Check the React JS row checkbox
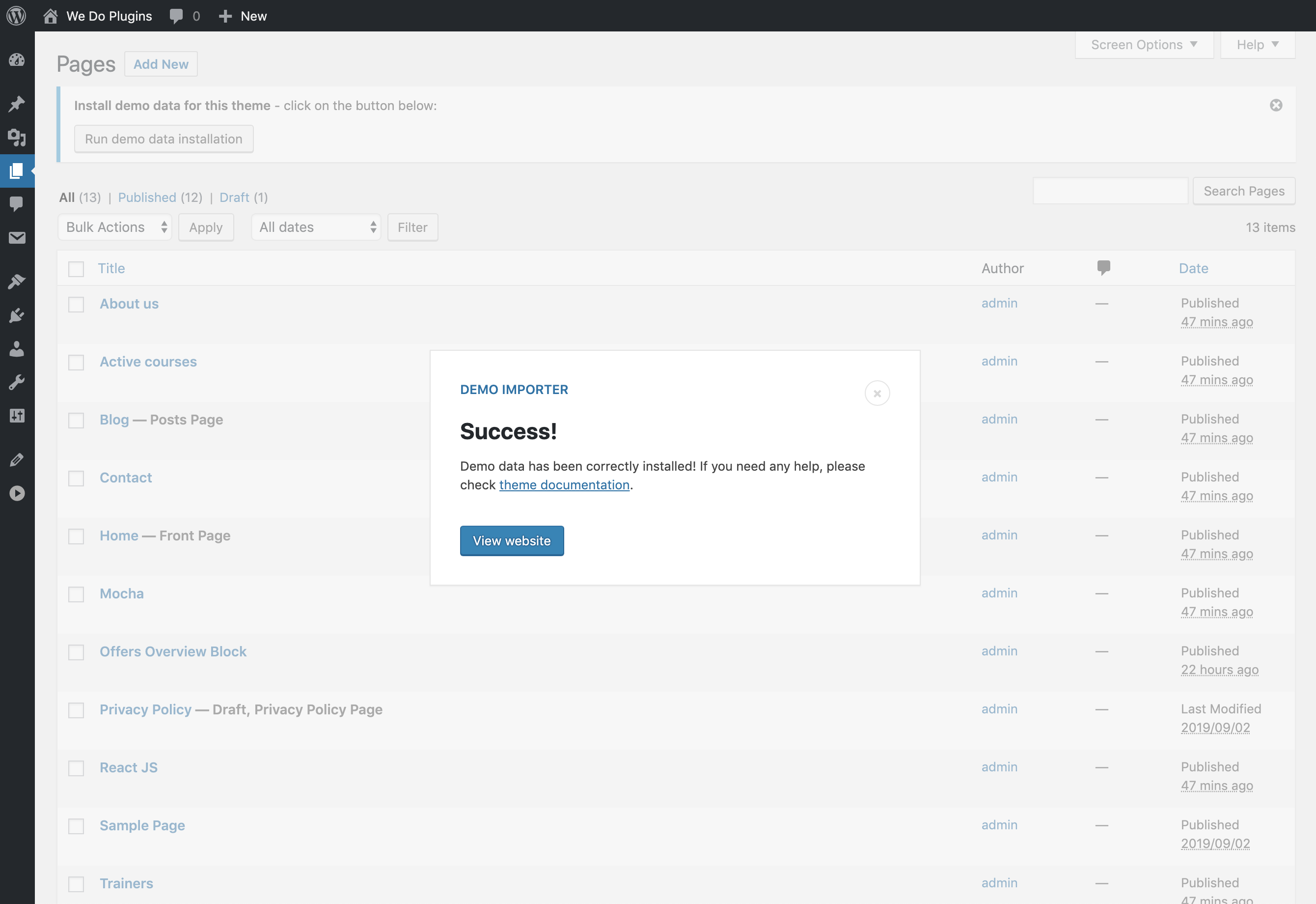Image resolution: width=1316 pixels, height=904 pixels. [76, 768]
